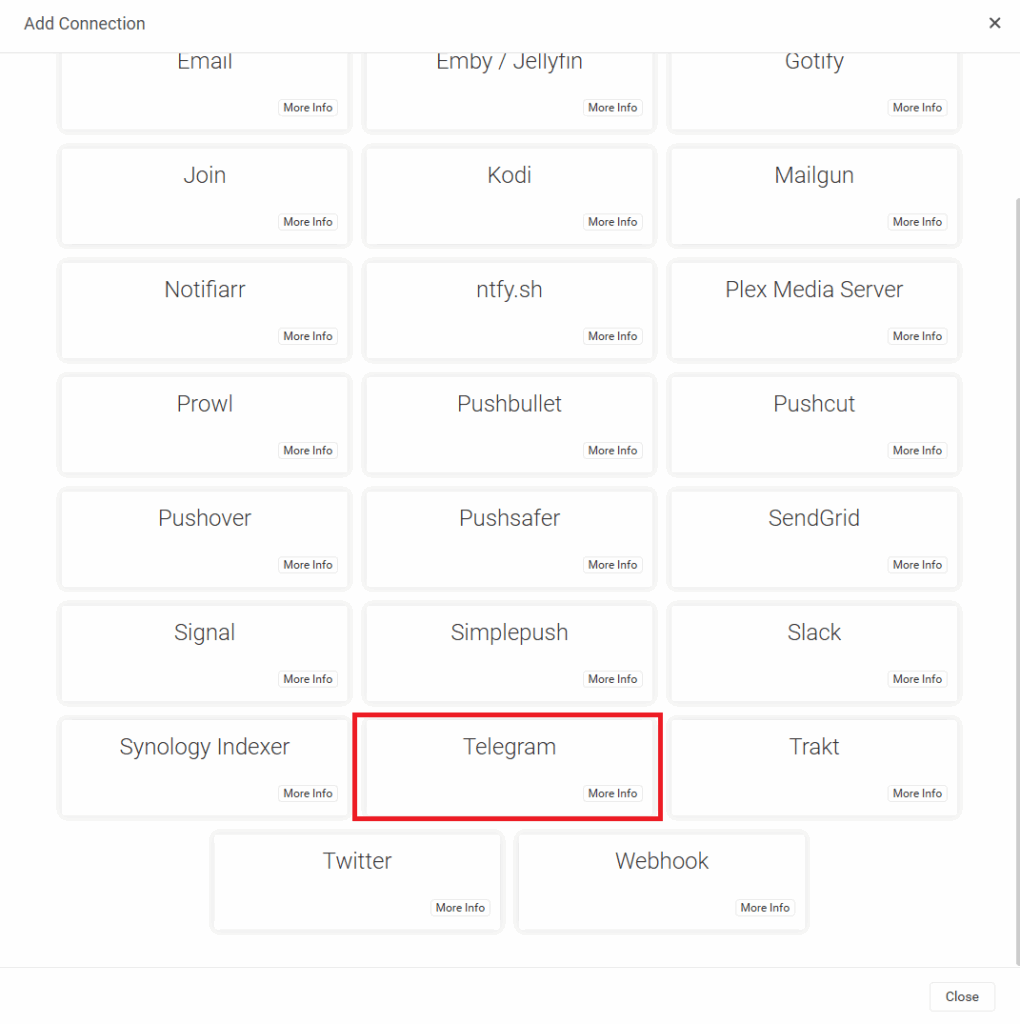
Task: Select the Trakt connection card
Action: tap(814, 767)
